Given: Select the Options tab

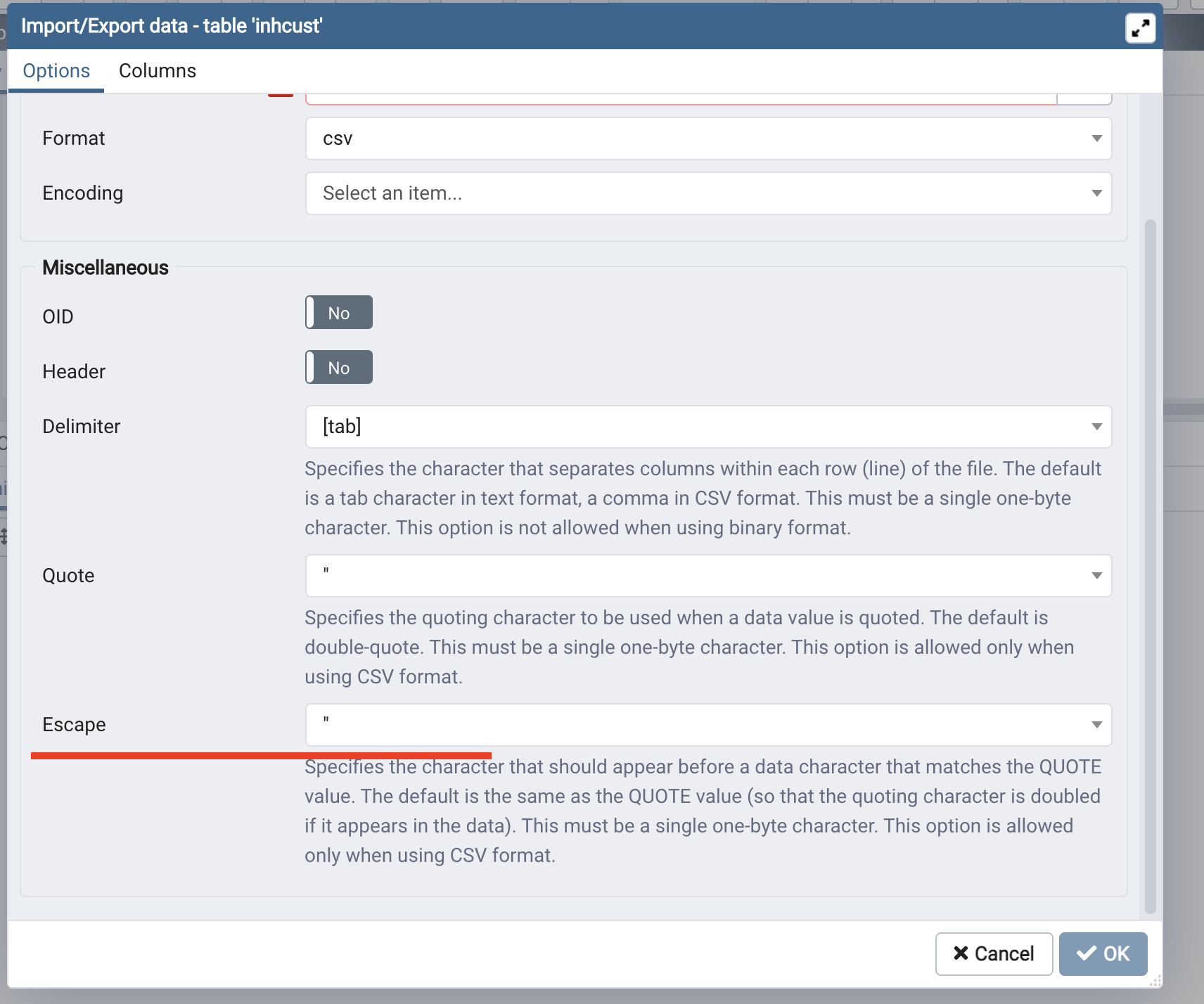Looking at the screenshot, I should point(56,71).
